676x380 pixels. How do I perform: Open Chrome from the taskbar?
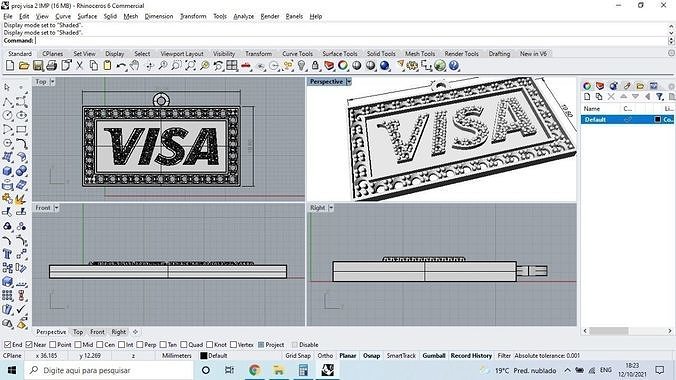[x=254, y=370]
